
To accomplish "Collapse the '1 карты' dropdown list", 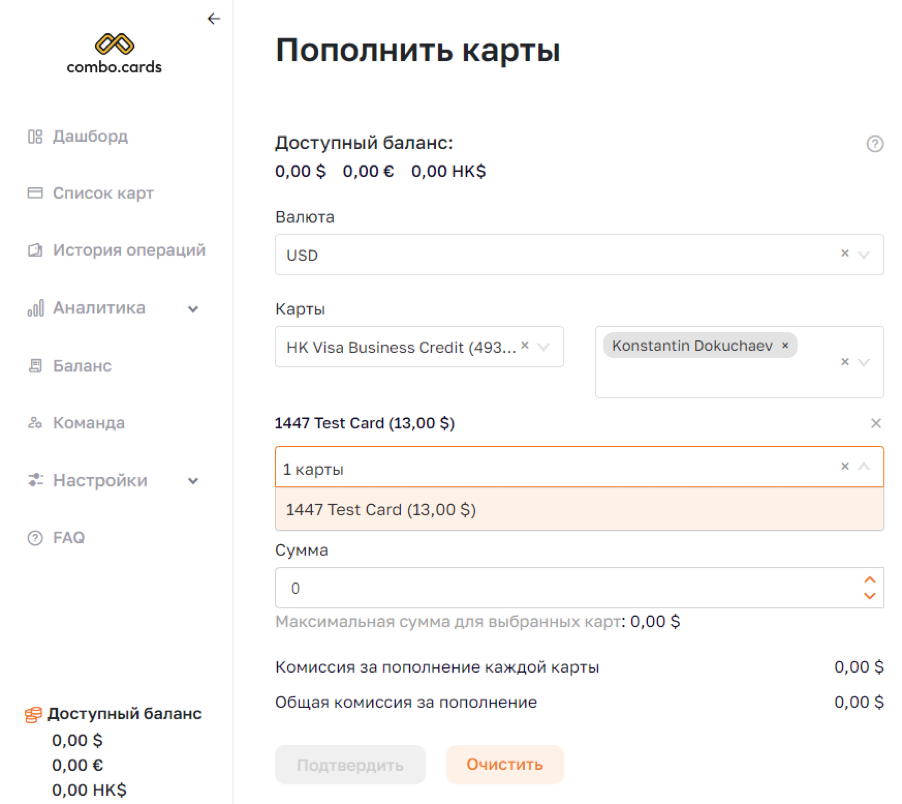I will (x=863, y=466).
